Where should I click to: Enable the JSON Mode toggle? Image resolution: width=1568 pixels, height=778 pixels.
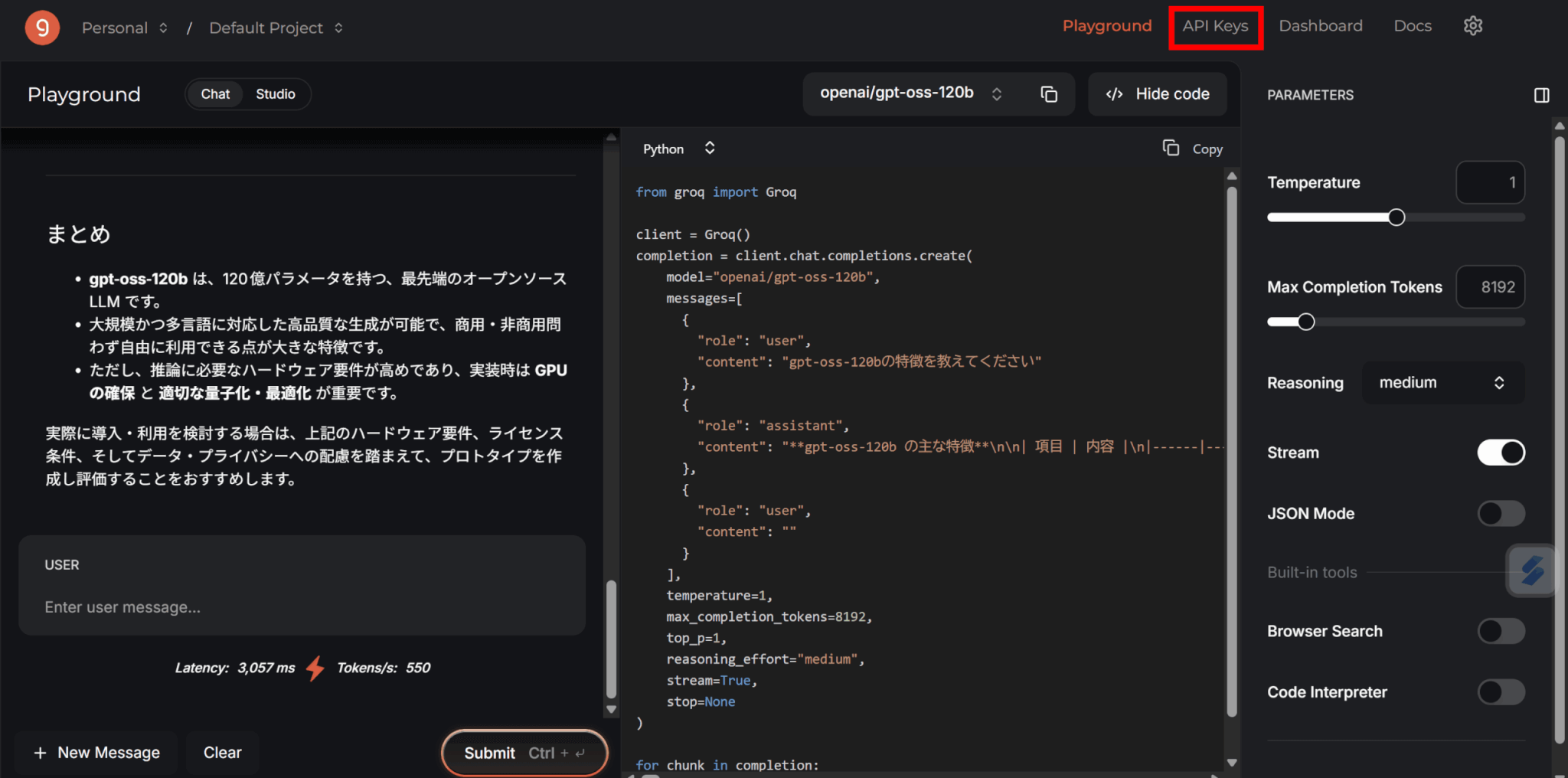pyautogui.click(x=1501, y=514)
